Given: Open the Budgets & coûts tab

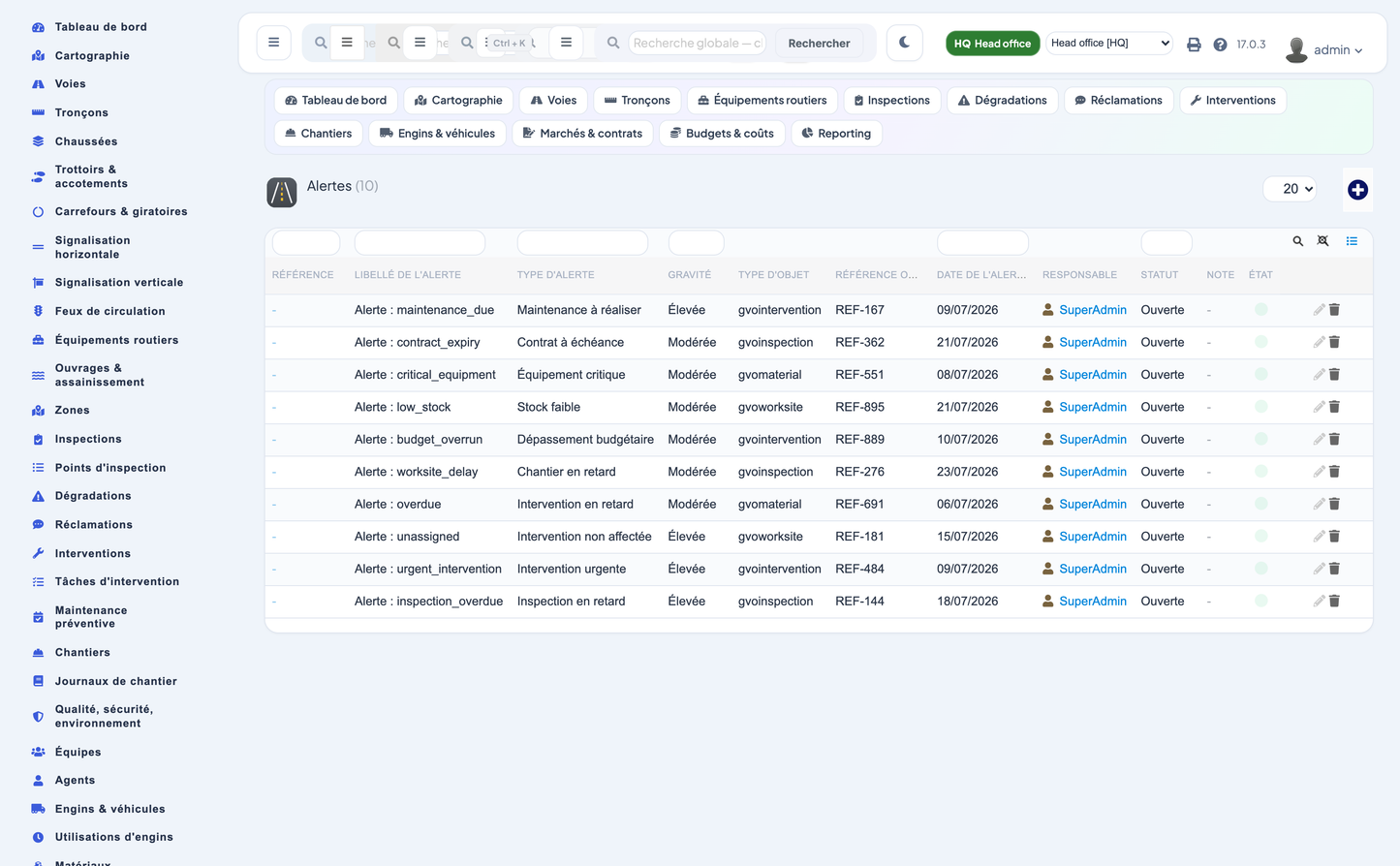Looking at the screenshot, I should point(722,133).
